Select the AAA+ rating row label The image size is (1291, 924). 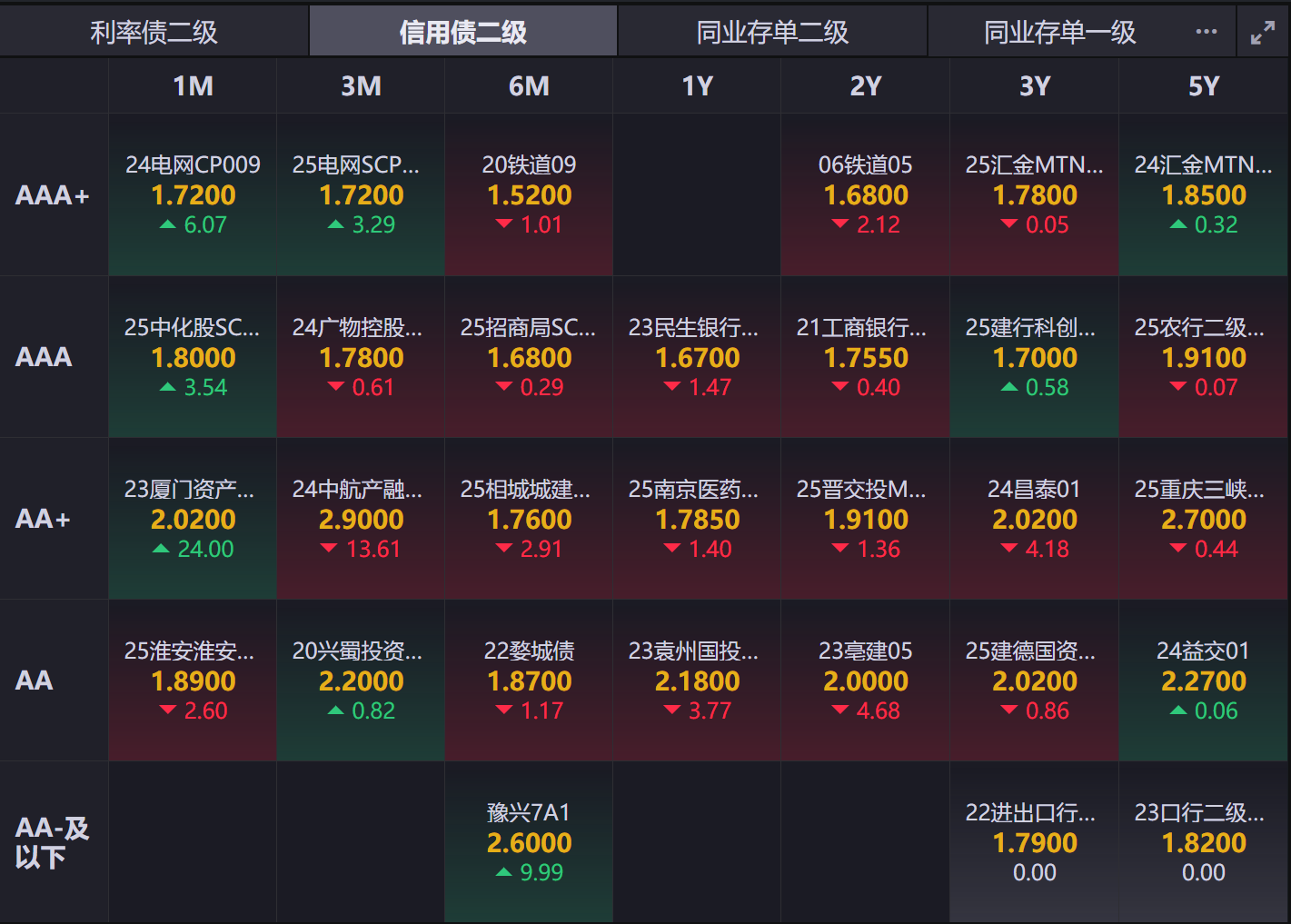[x=53, y=195]
